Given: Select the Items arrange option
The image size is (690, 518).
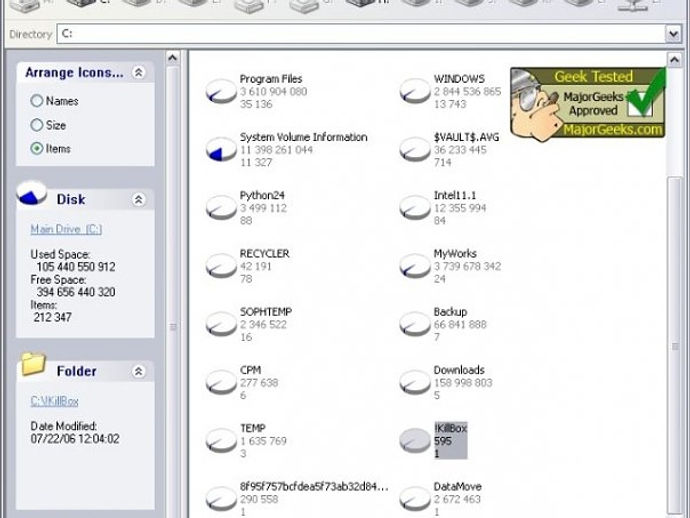Looking at the screenshot, I should [x=37, y=149].
